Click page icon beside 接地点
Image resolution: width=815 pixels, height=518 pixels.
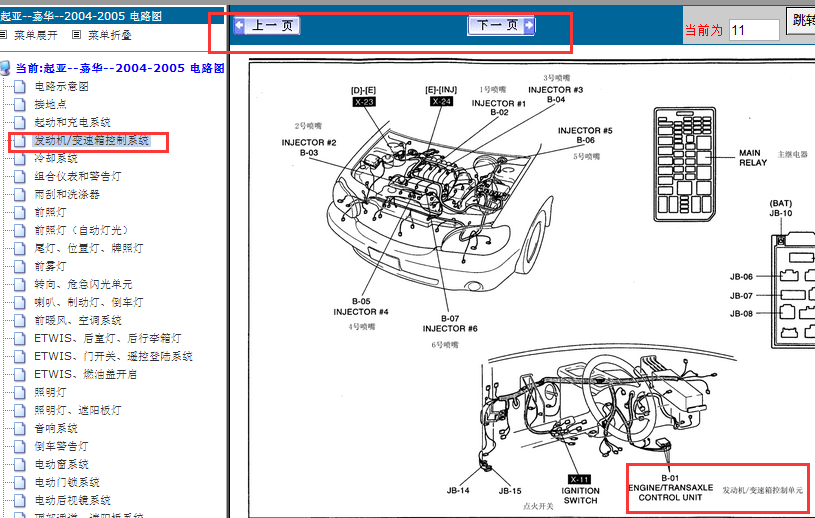[x=20, y=104]
